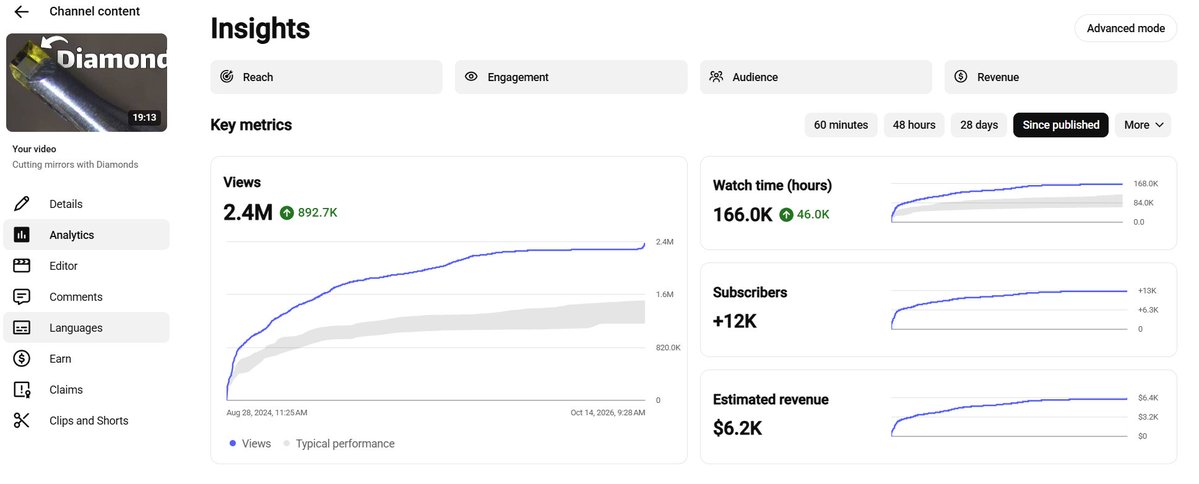
Task: Switch to the Revenue tab
Action: pos(1061,77)
